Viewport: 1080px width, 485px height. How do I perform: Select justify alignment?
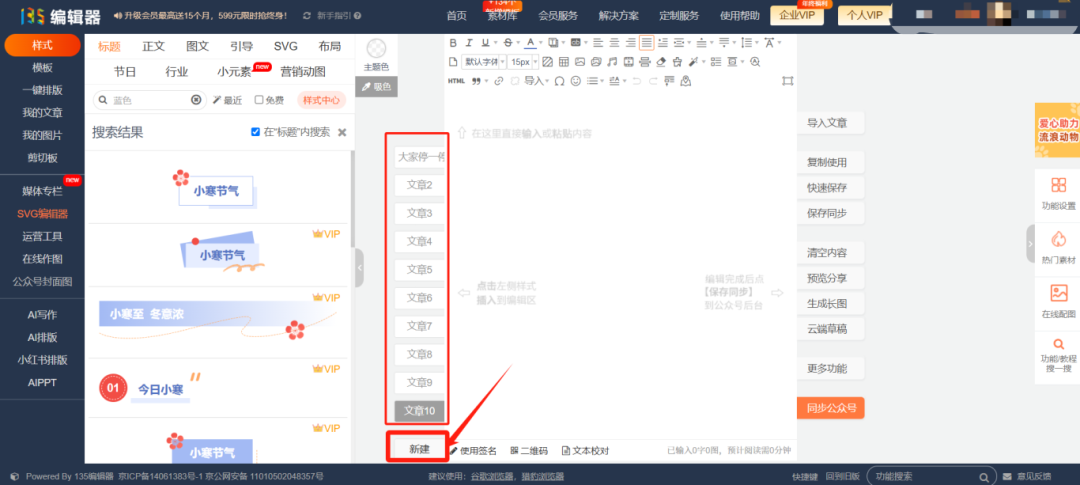(647, 43)
